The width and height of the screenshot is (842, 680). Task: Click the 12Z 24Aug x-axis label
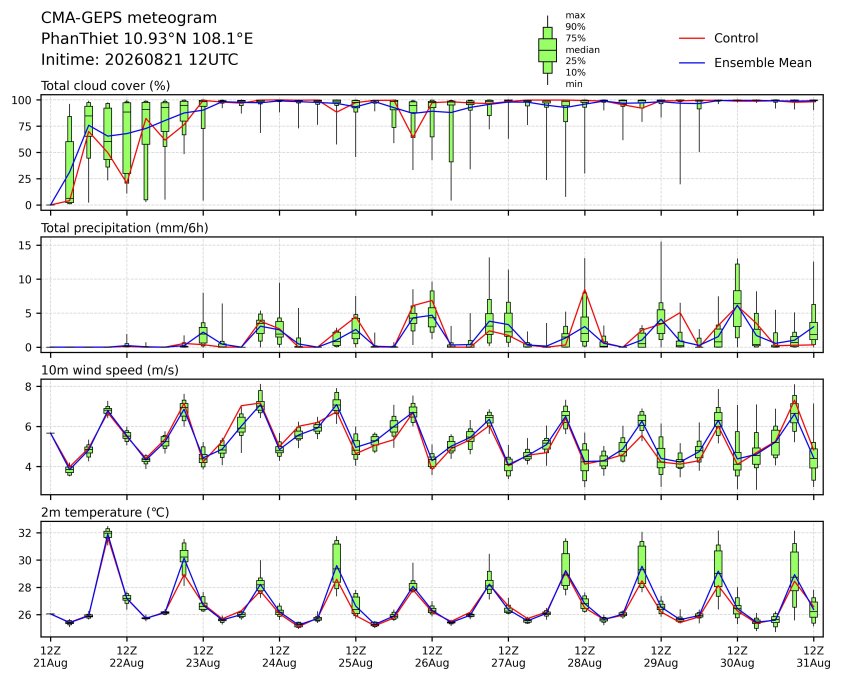[x=279, y=657]
